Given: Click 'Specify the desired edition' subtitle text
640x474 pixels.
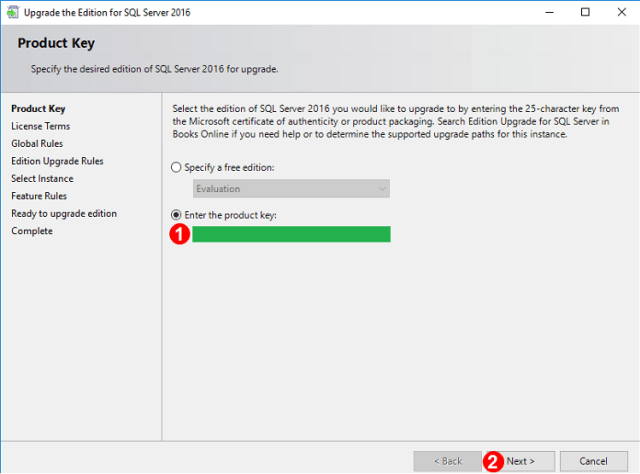Looking at the screenshot, I should tap(155, 69).
